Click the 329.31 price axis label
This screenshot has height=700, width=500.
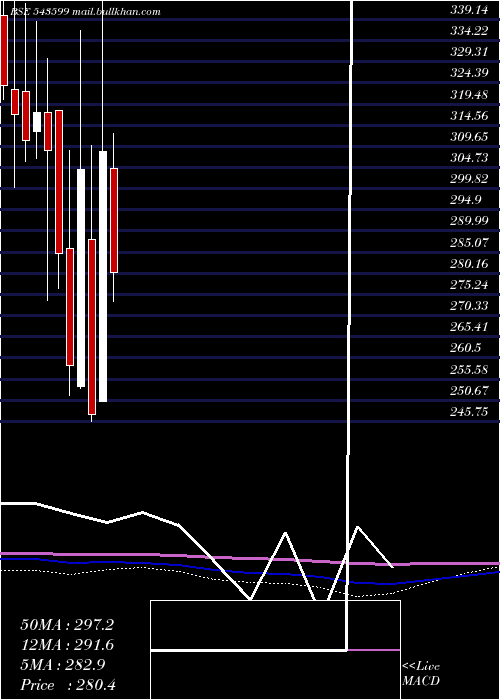click(x=469, y=52)
